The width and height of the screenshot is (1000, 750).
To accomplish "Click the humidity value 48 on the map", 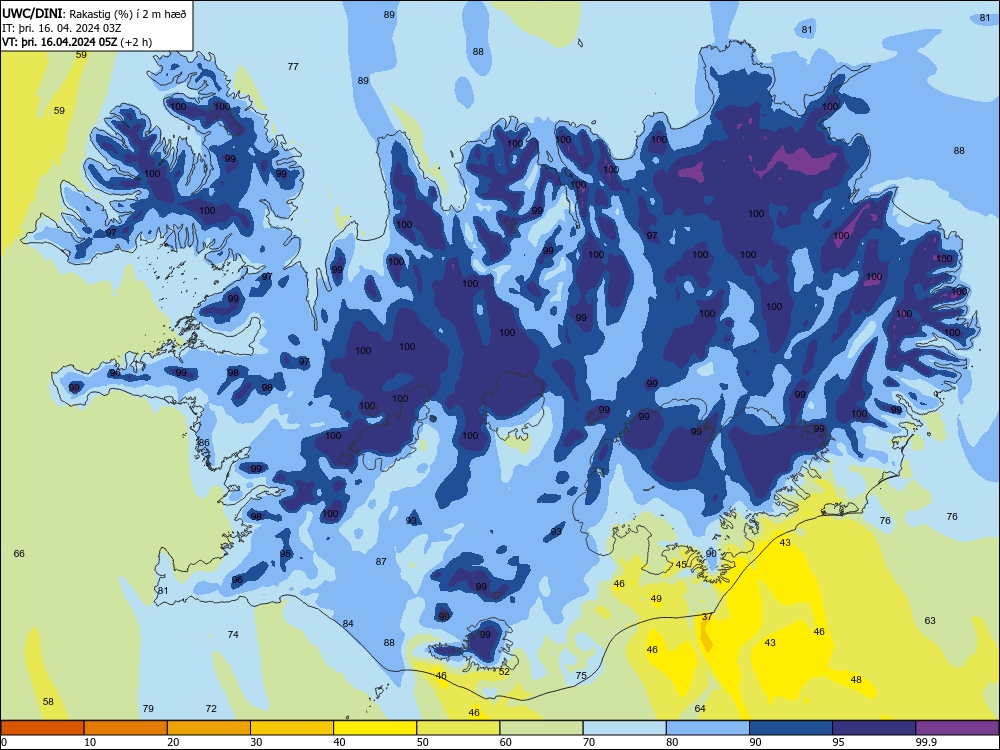I will tap(856, 680).
